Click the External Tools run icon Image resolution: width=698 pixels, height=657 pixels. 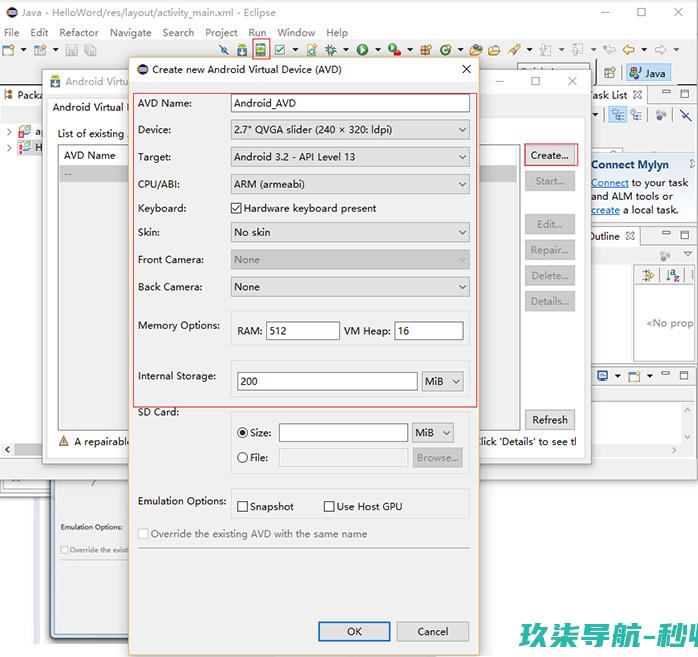click(394, 50)
